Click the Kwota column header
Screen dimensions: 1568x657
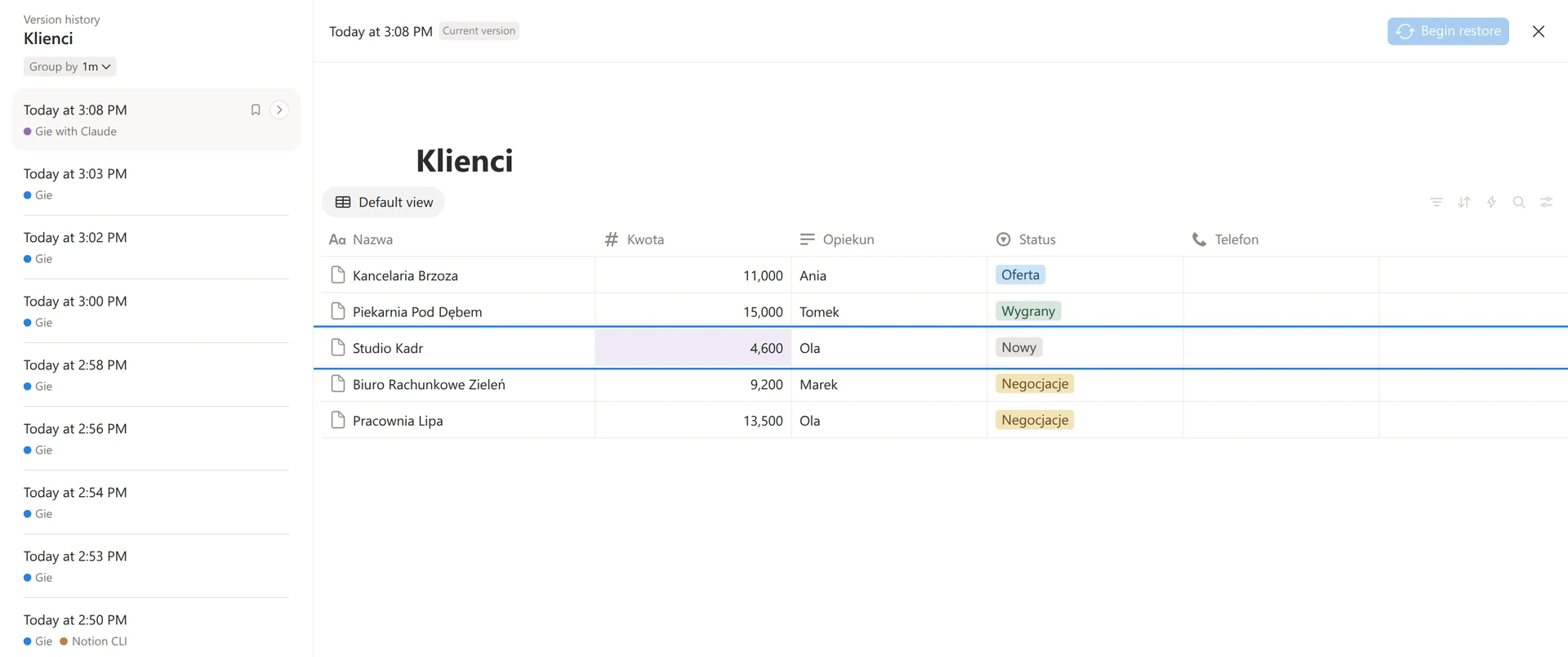coord(693,239)
